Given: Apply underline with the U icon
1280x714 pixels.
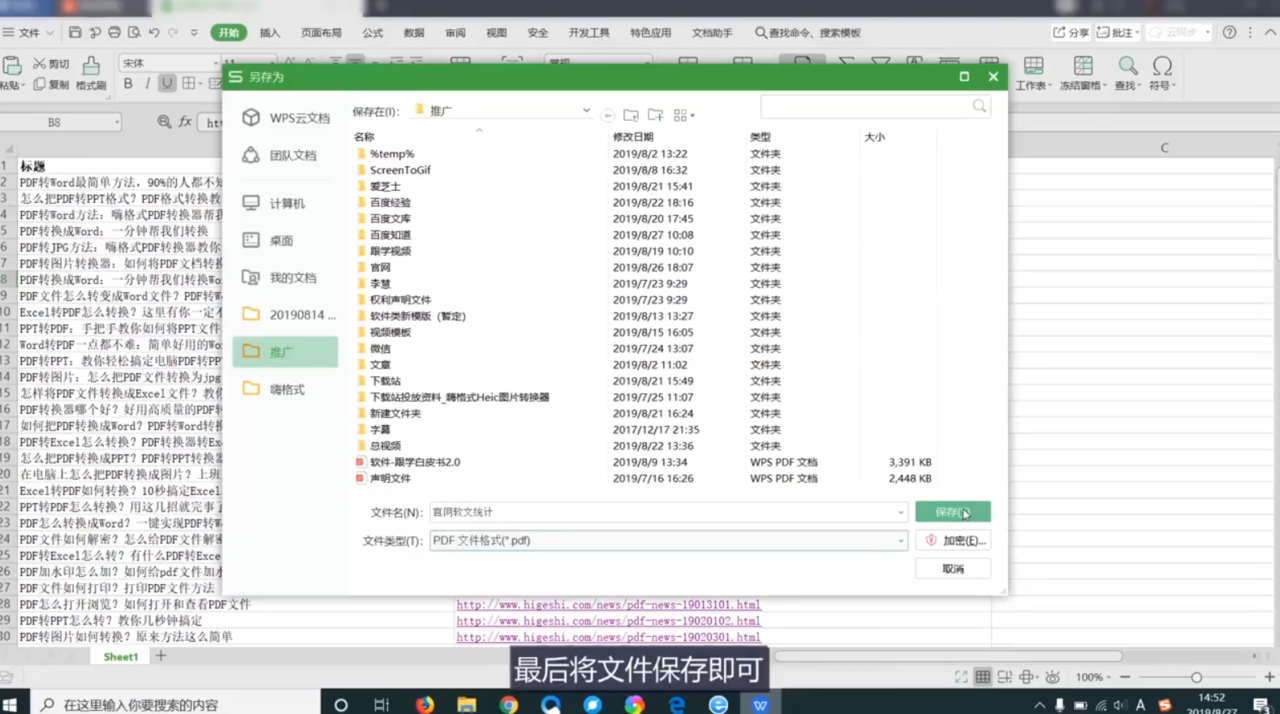Looking at the screenshot, I should pyautogui.click(x=167, y=85).
